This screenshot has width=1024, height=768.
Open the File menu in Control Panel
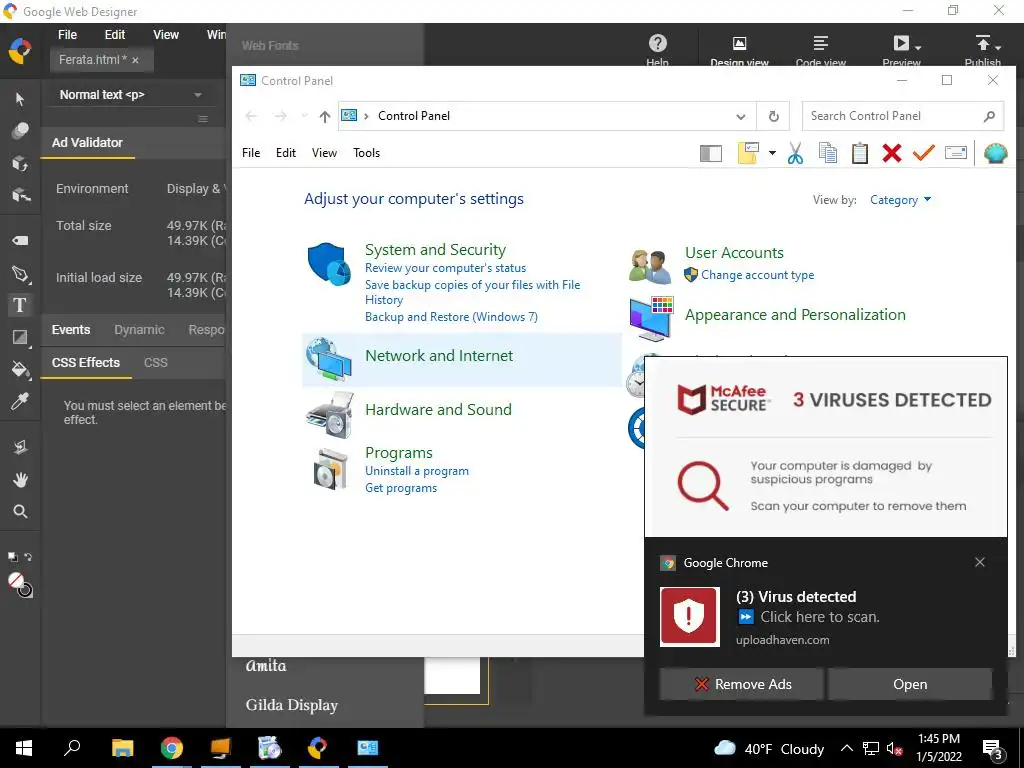pyautogui.click(x=251, y=153)
